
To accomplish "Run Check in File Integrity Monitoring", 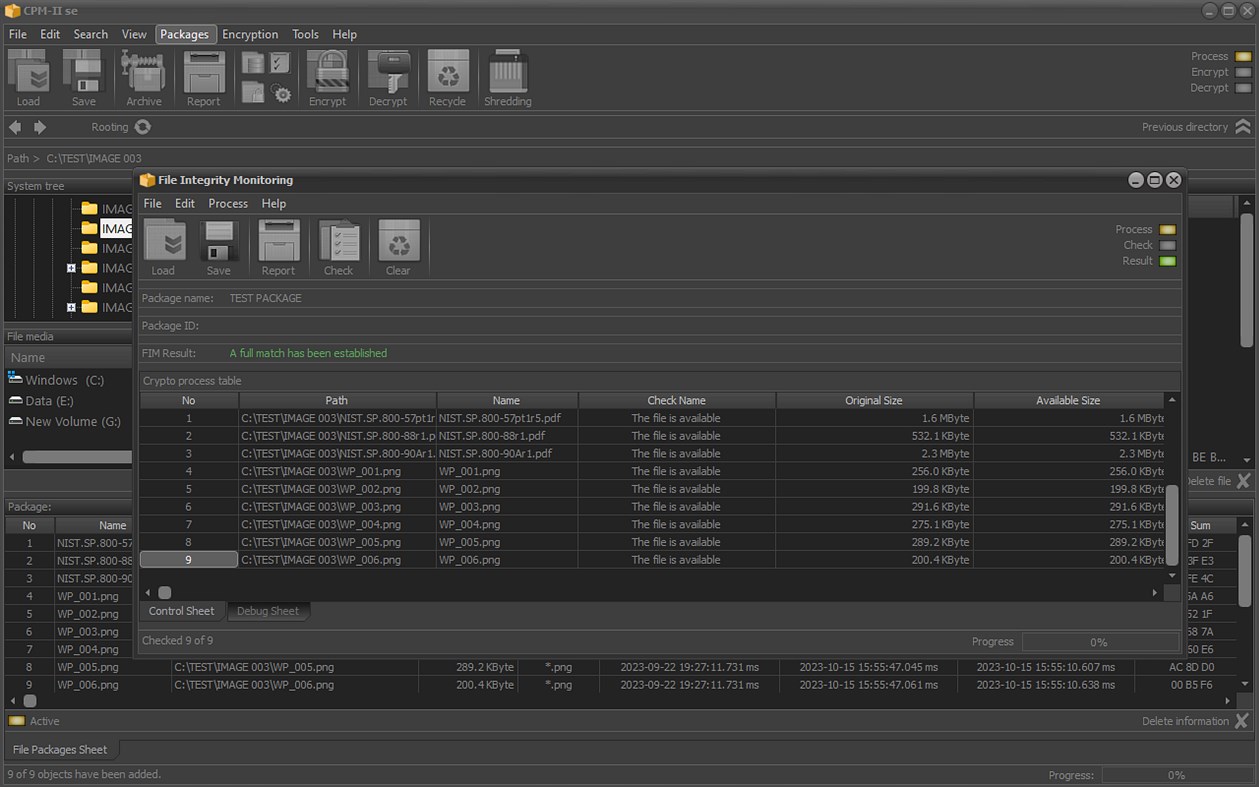I will coord(339,248).
